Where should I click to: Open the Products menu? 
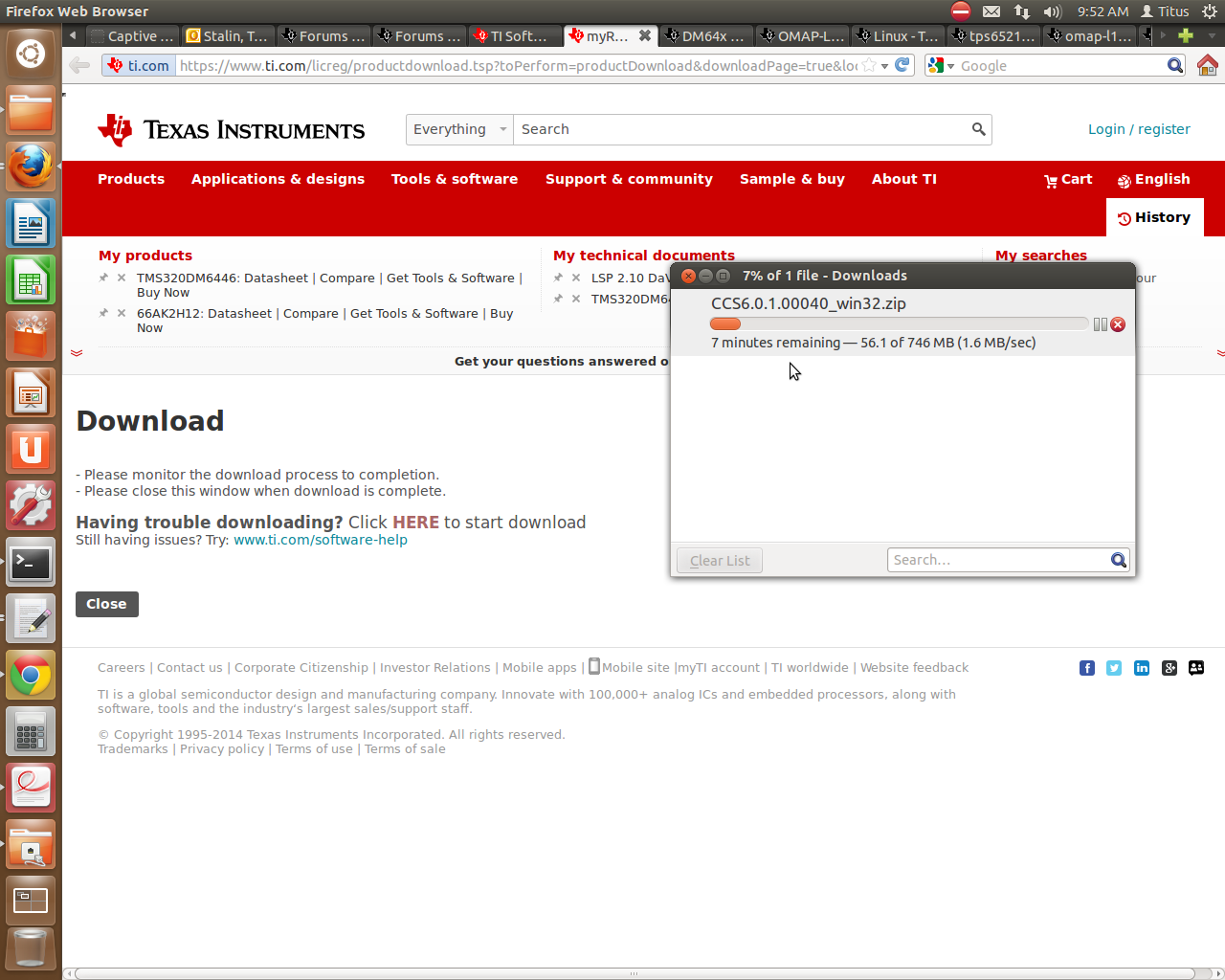pyautogui.click(x=131, y=179)
